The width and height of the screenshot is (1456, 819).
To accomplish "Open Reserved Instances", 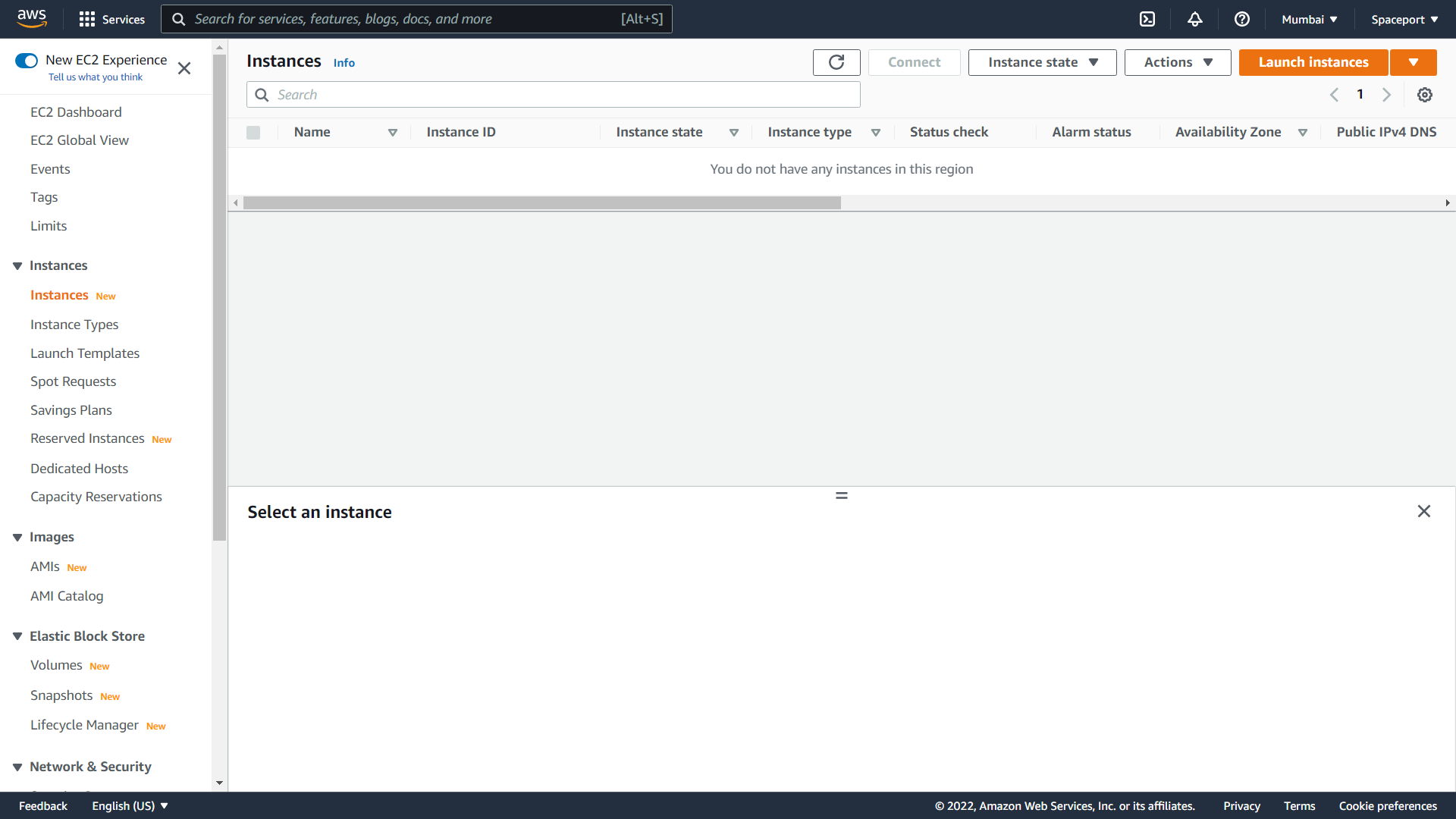I will click(x=87, y=438).
